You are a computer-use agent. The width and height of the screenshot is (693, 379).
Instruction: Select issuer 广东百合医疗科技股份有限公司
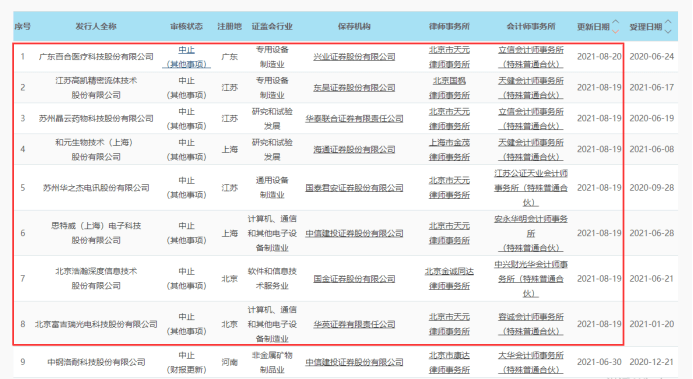click(x=96, y=57)
